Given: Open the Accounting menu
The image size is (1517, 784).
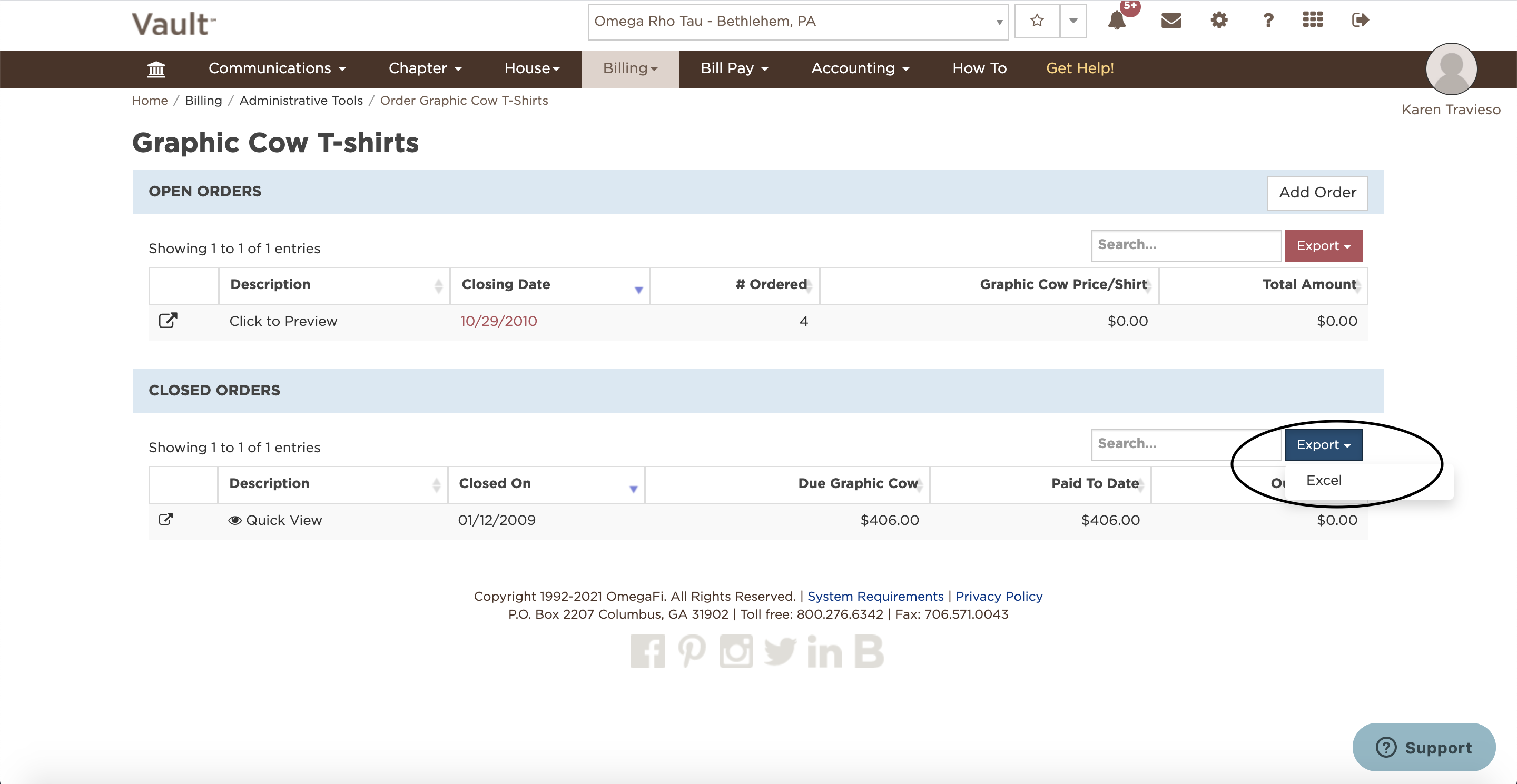Looking at the screenshot, I should click(860, 69).
